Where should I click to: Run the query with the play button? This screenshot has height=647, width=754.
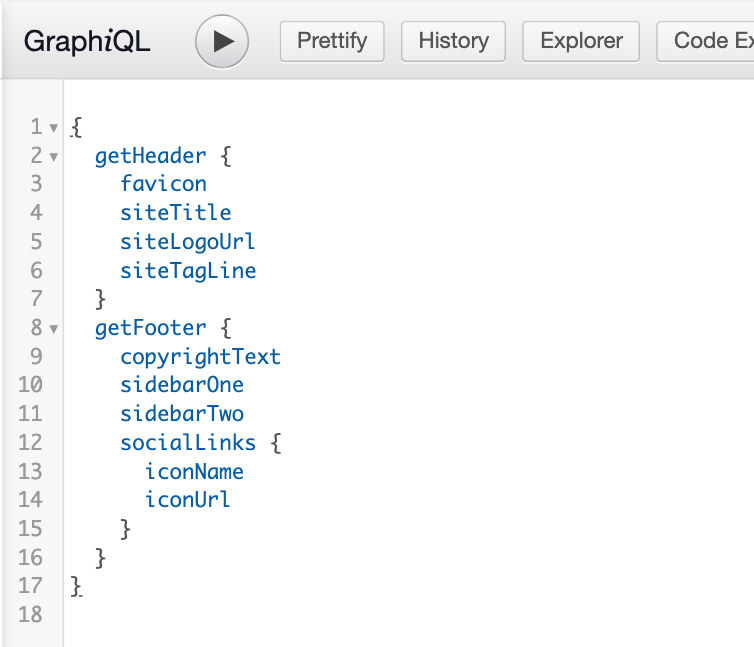tap(222, 41)
